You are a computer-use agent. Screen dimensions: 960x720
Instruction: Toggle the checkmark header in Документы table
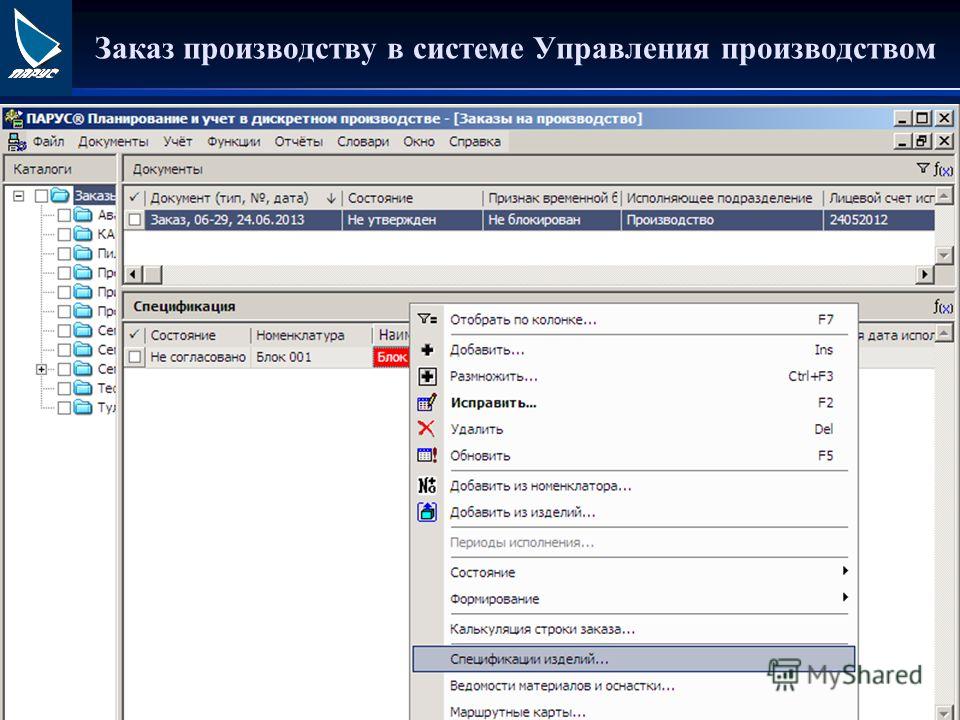coord(134,198)
